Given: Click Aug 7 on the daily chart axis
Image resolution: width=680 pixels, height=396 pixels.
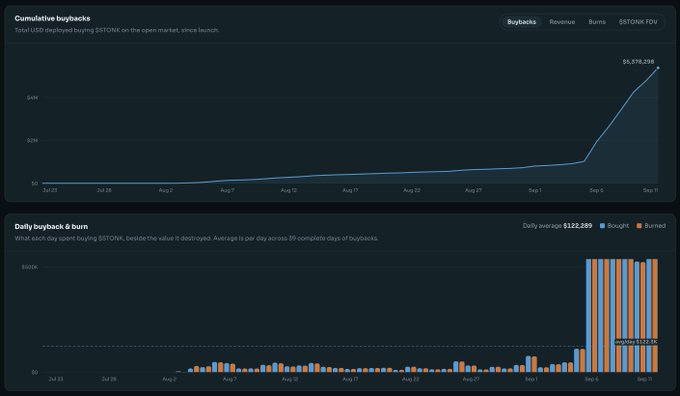Looking at the screenshot, I should click(229, 379).
